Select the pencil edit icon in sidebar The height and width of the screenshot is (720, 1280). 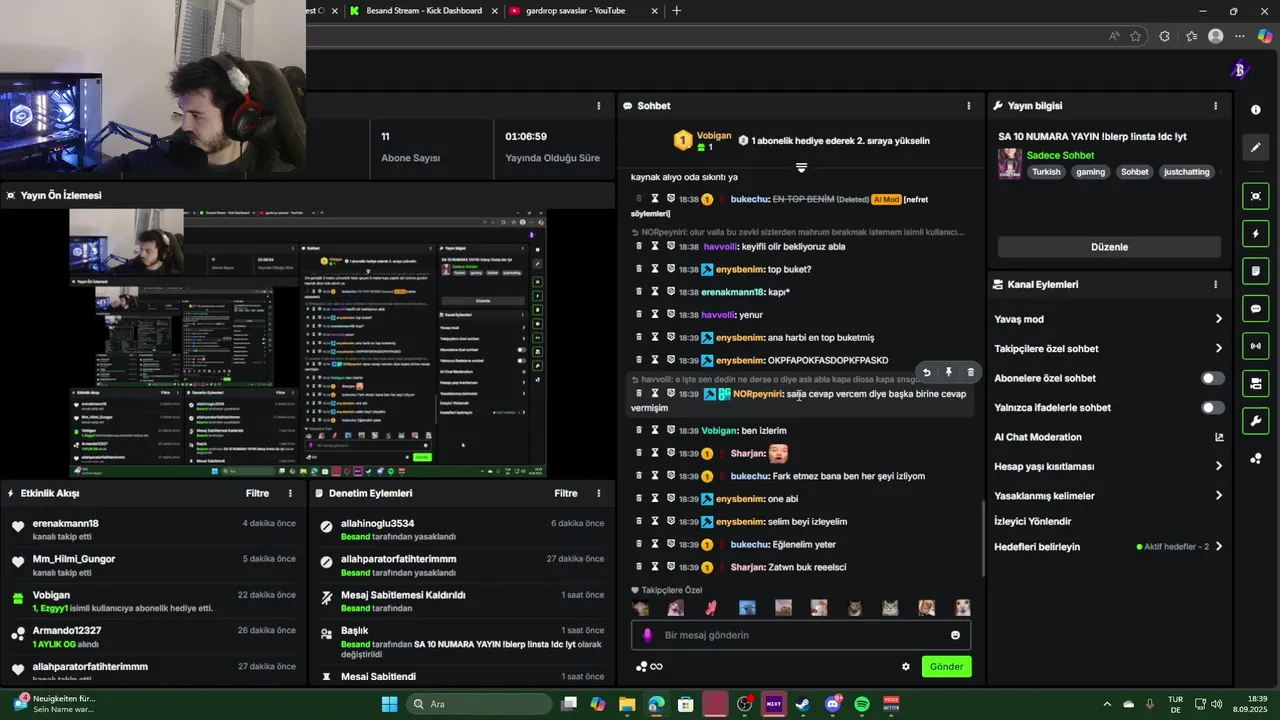coord(1256,148)
